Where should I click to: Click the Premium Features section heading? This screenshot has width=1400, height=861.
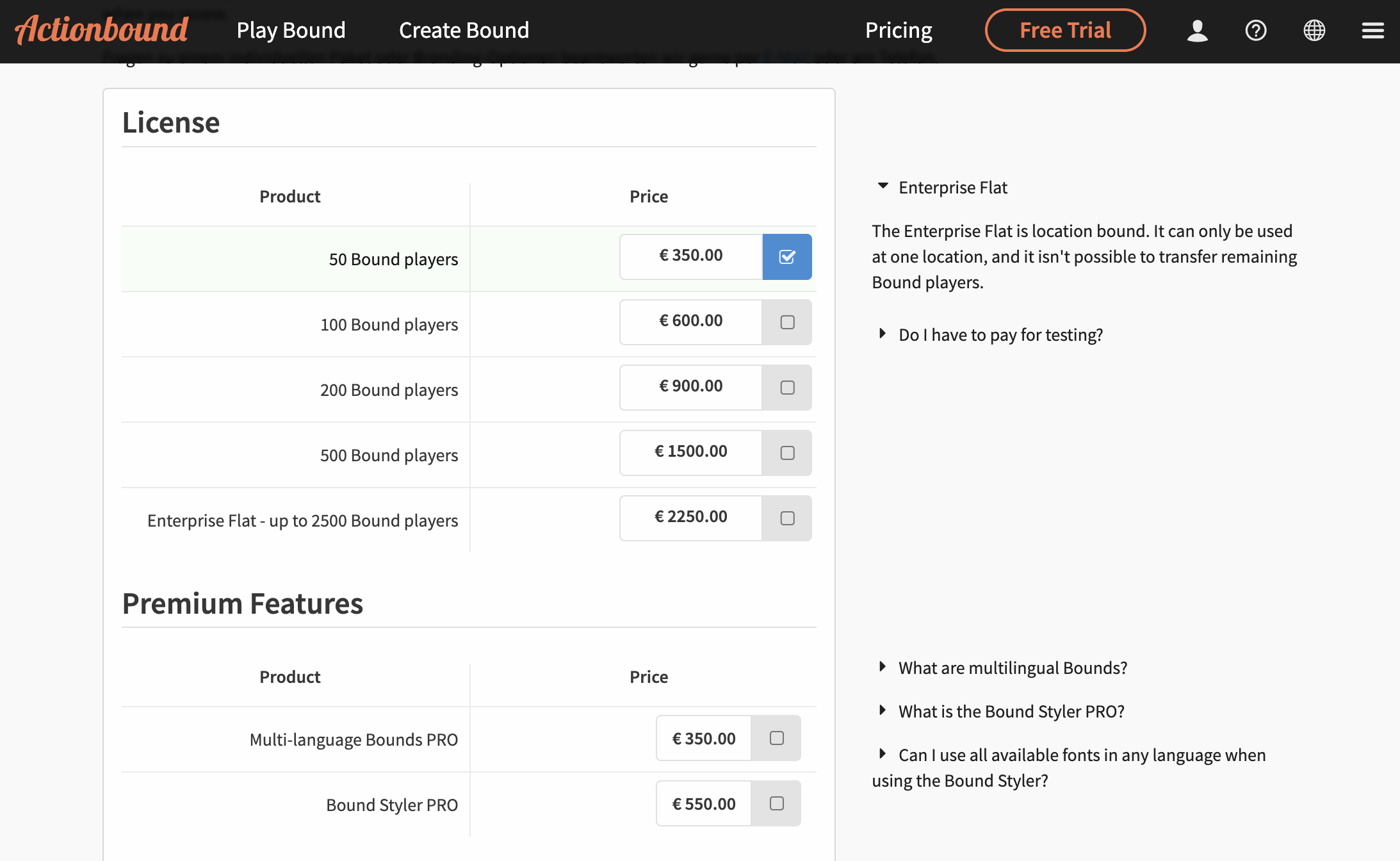coord(243,603)
